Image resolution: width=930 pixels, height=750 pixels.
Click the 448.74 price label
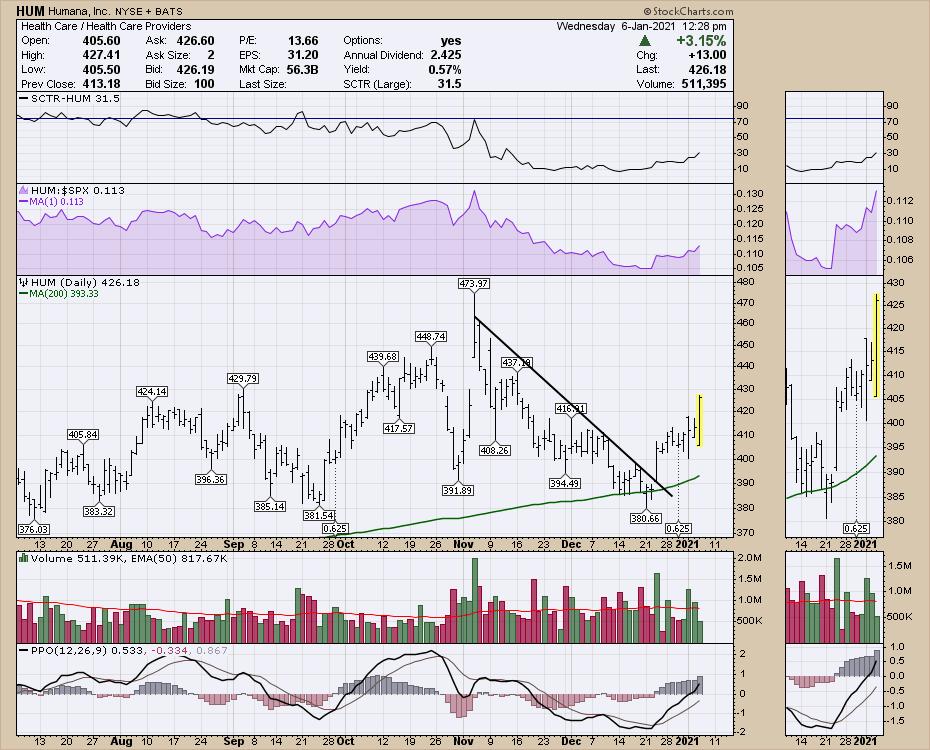[x=433, y=336]
